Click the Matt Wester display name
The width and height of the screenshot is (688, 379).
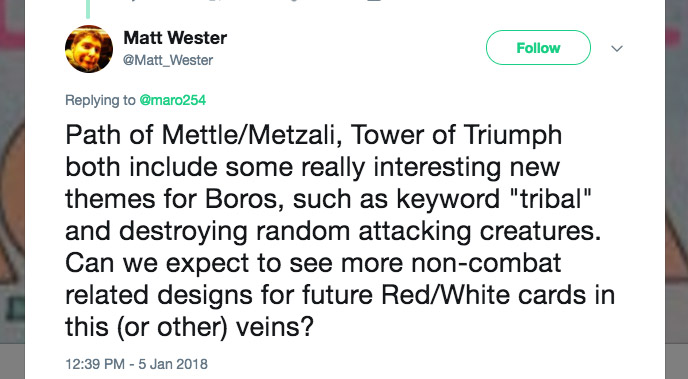point(175,38)
